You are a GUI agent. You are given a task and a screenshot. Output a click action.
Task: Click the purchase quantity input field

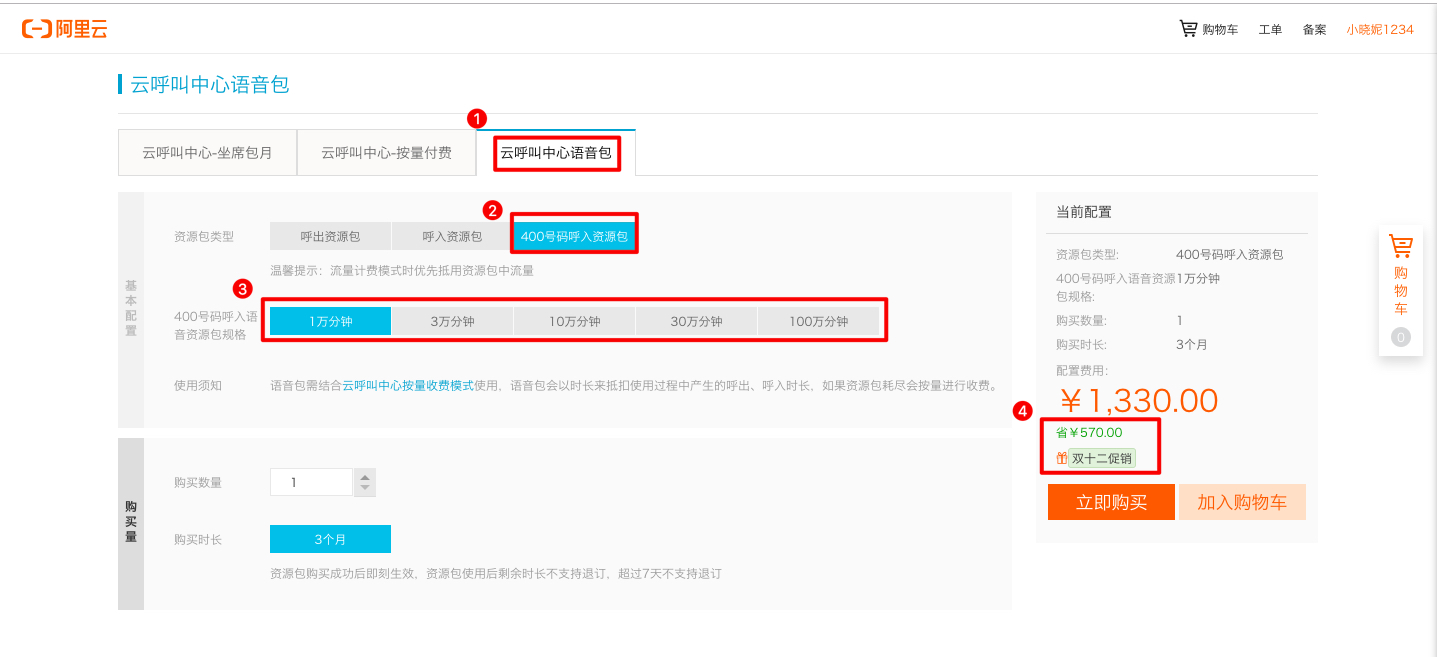tap(311, 482)
